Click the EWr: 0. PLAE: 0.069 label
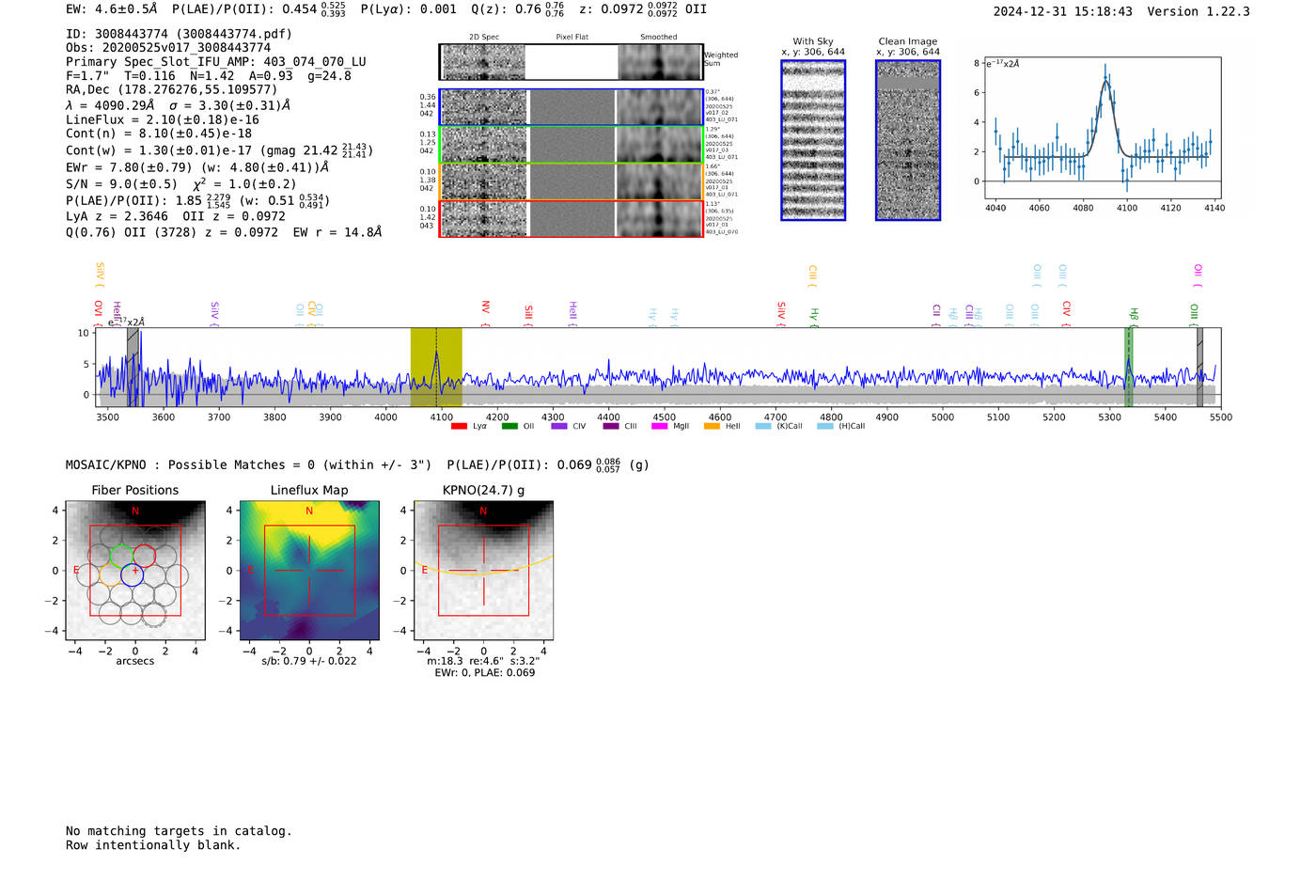The width and height of the screenshot is (1316, 896). click(x=485, y=672)
